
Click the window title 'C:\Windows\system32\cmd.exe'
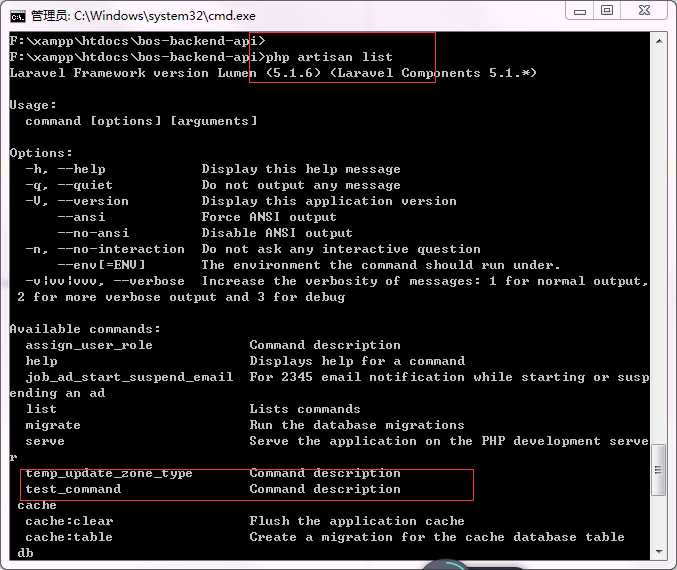pyautogui.click(x=165, y=16)
